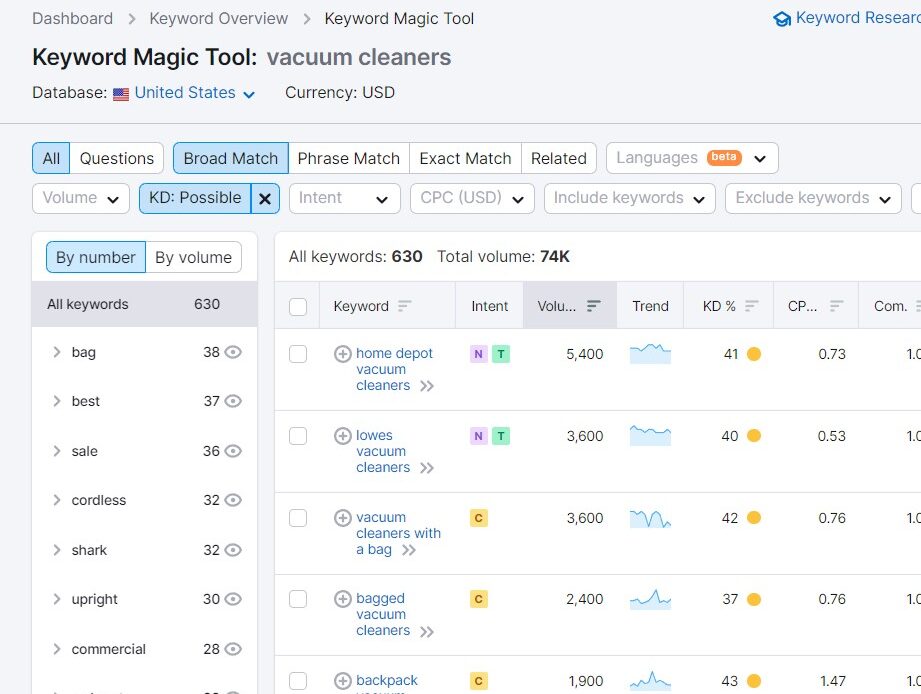
Task: Toggle the select-all keywords checkbox
Action: pyautogui.click(x=298, y=306)
